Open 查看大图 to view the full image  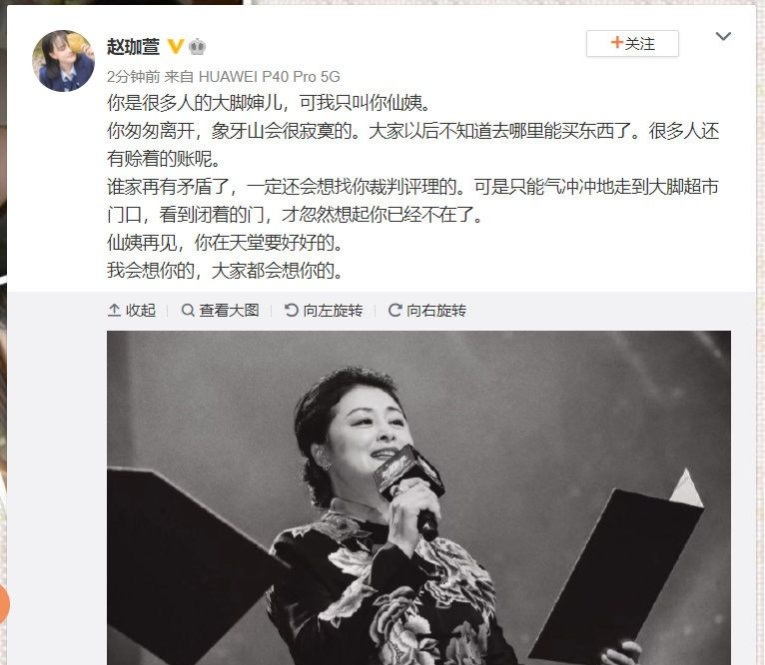(x=220, y=310)
